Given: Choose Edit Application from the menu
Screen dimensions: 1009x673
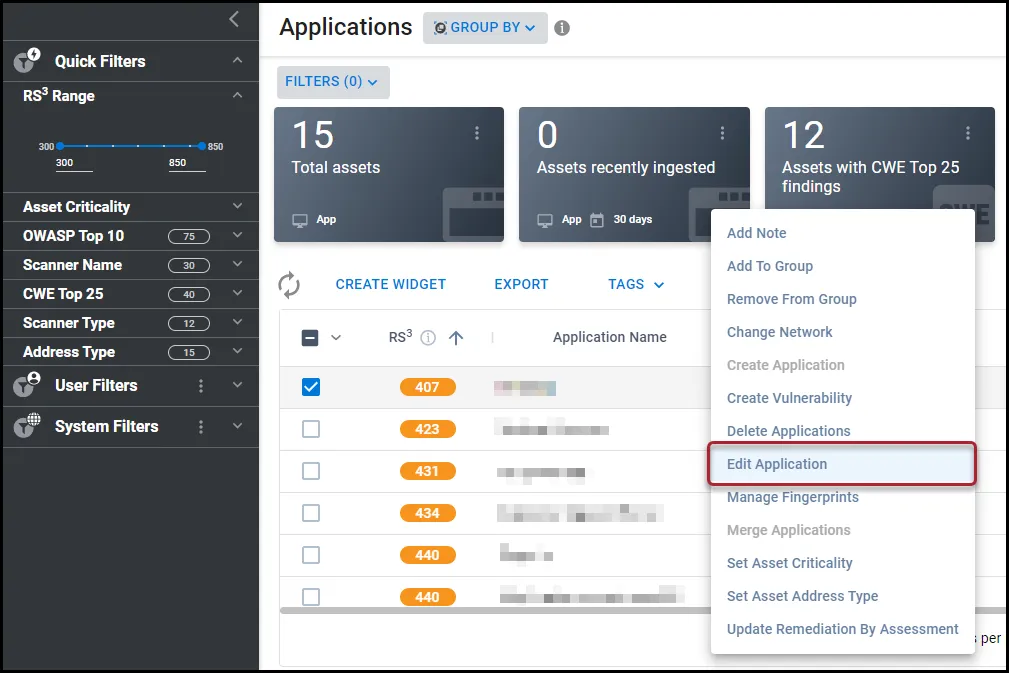Looking at the screenshot, I should pyautogui.click(x=842, y=464).
